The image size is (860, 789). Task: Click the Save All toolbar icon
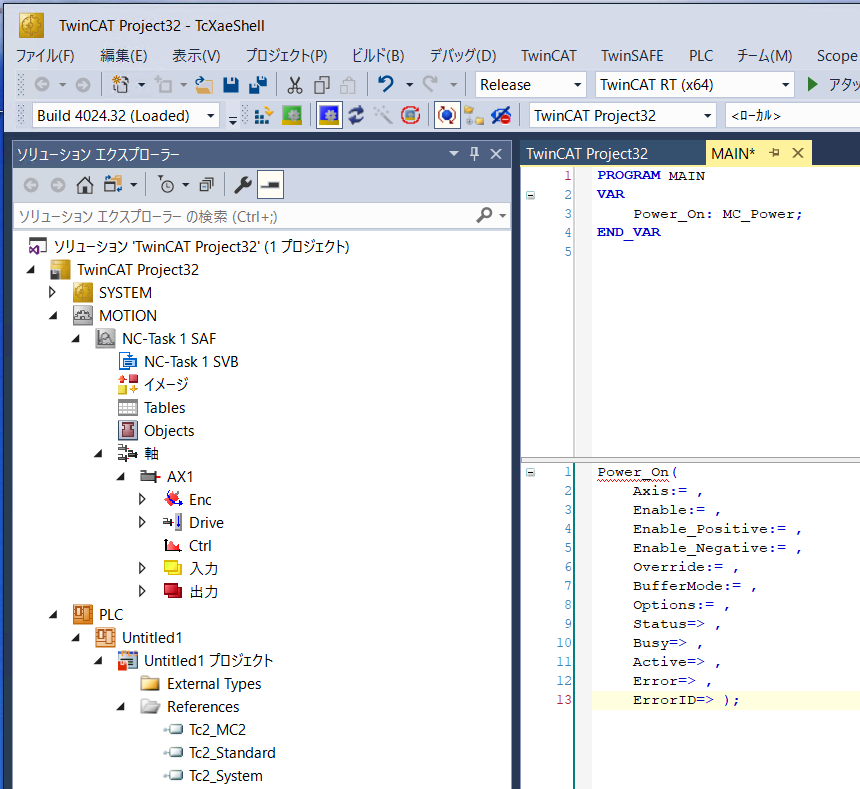pos(257,85)
